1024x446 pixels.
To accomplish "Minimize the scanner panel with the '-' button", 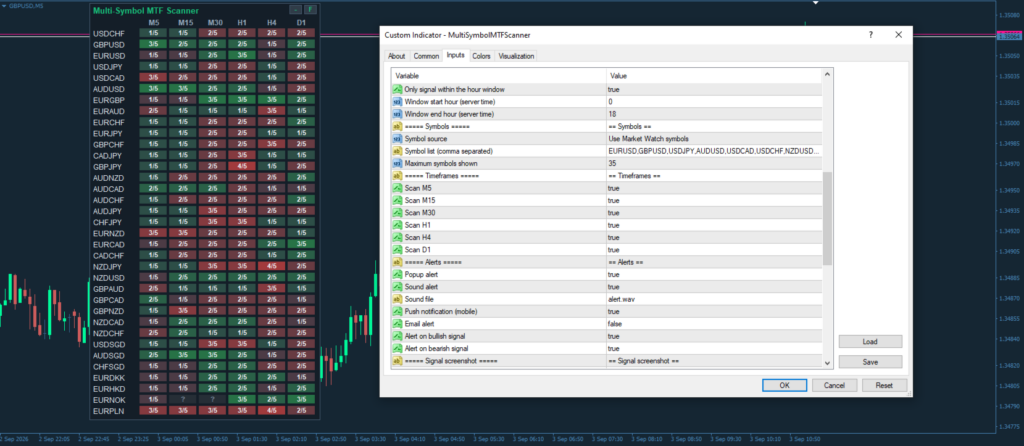I will [295, 10].
